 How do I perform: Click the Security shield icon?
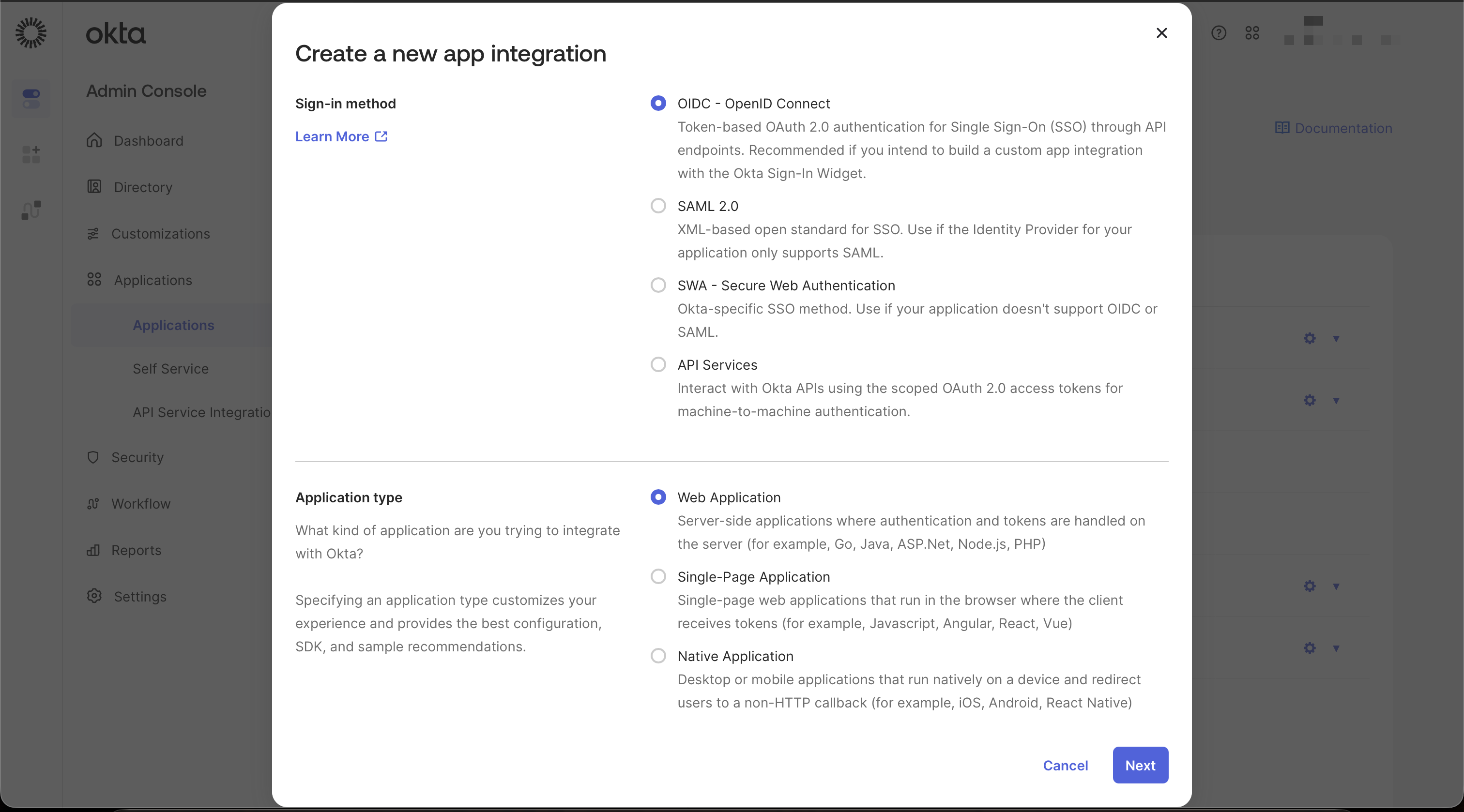click(93, 457)
